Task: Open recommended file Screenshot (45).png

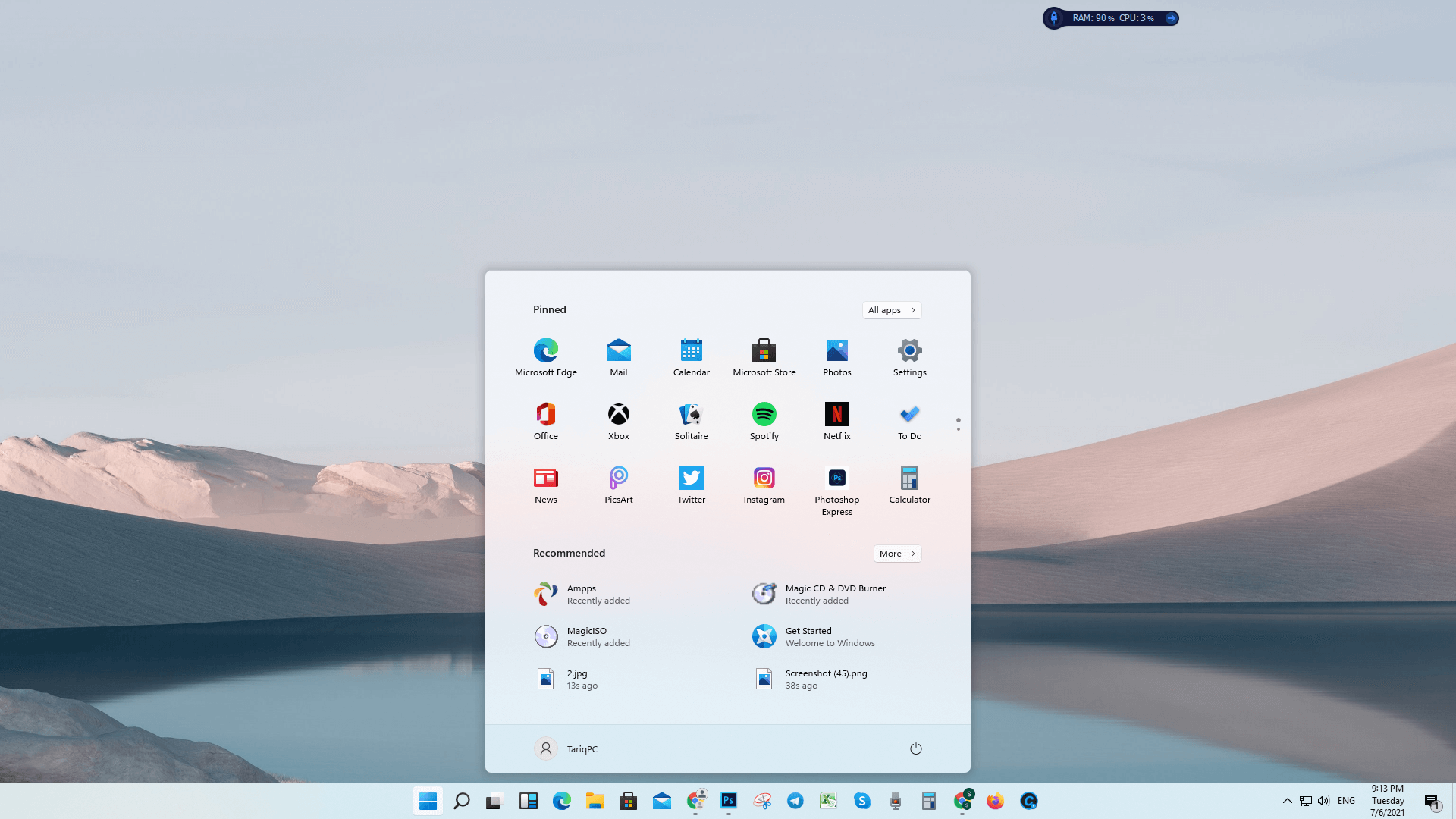Action: [x=827, y=679]
